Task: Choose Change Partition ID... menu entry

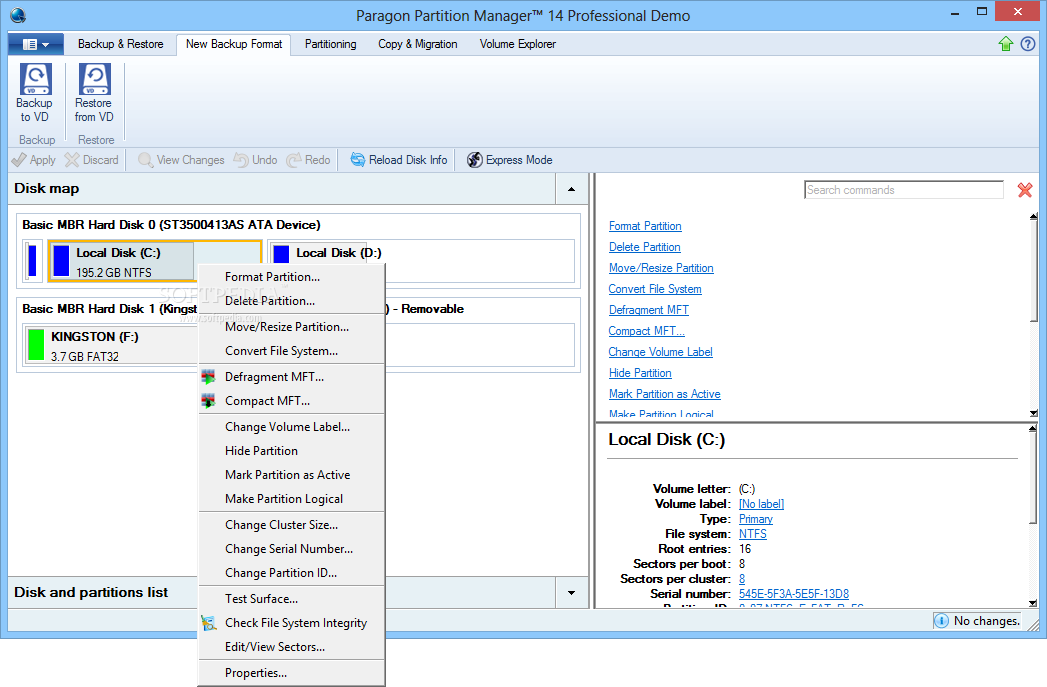Action: (292, 573)
